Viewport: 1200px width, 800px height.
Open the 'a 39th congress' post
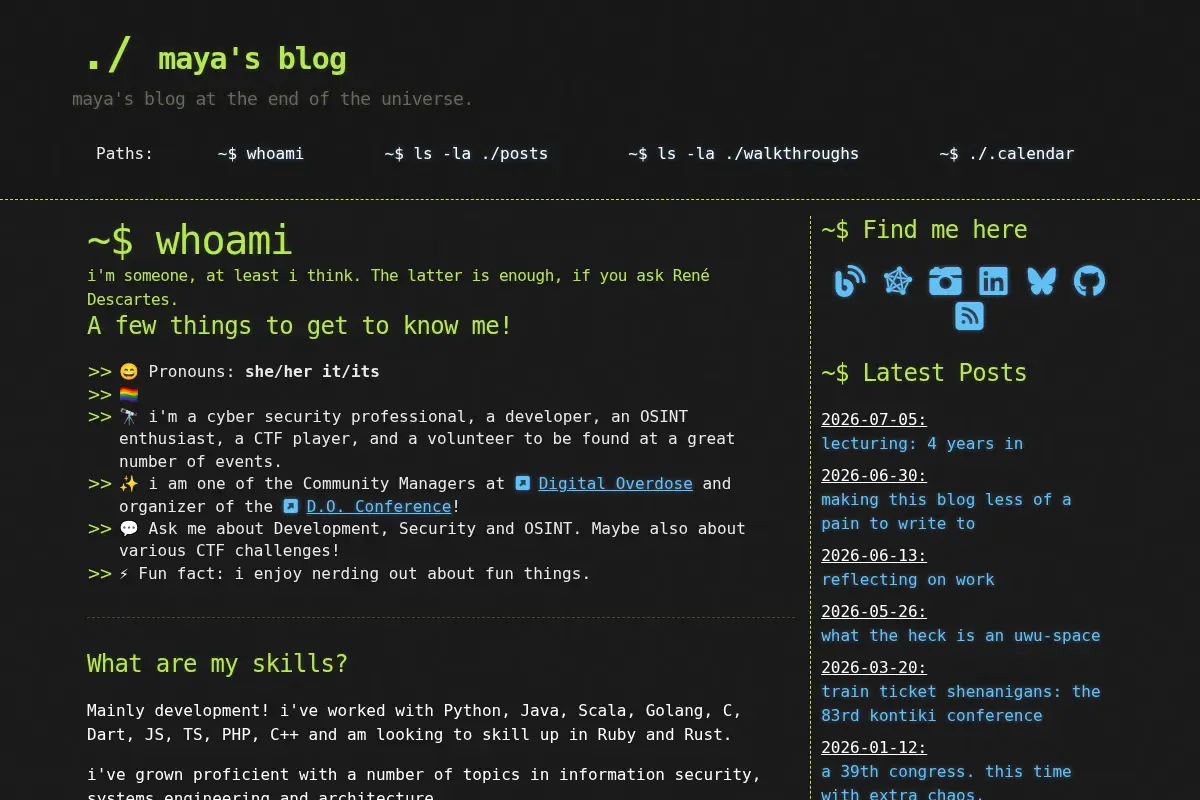946,783
